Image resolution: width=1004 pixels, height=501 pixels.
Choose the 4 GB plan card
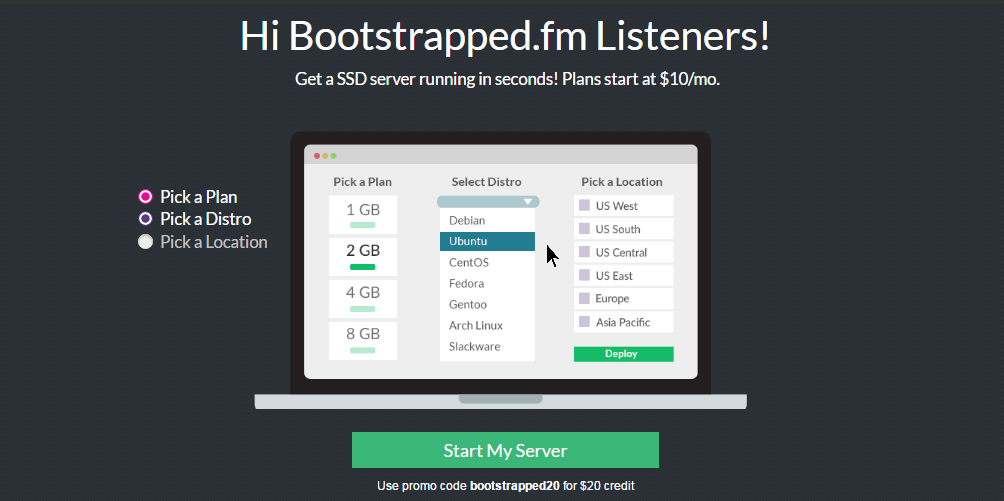coord(363,299)
